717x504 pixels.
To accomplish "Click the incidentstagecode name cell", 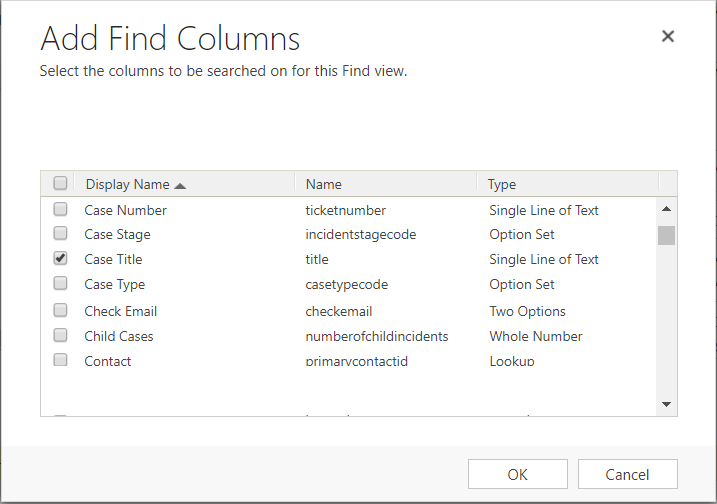I will point(361,235).
